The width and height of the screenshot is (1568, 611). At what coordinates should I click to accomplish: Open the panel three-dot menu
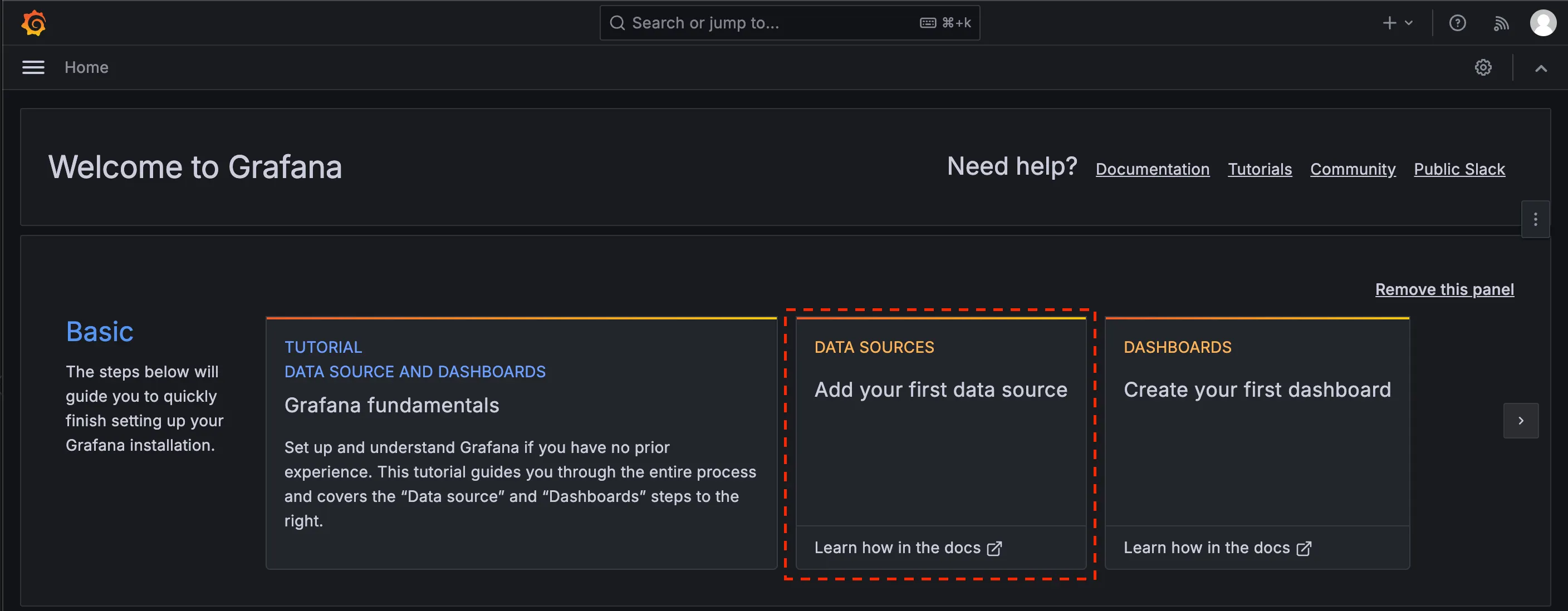[x=1535, y=219]
